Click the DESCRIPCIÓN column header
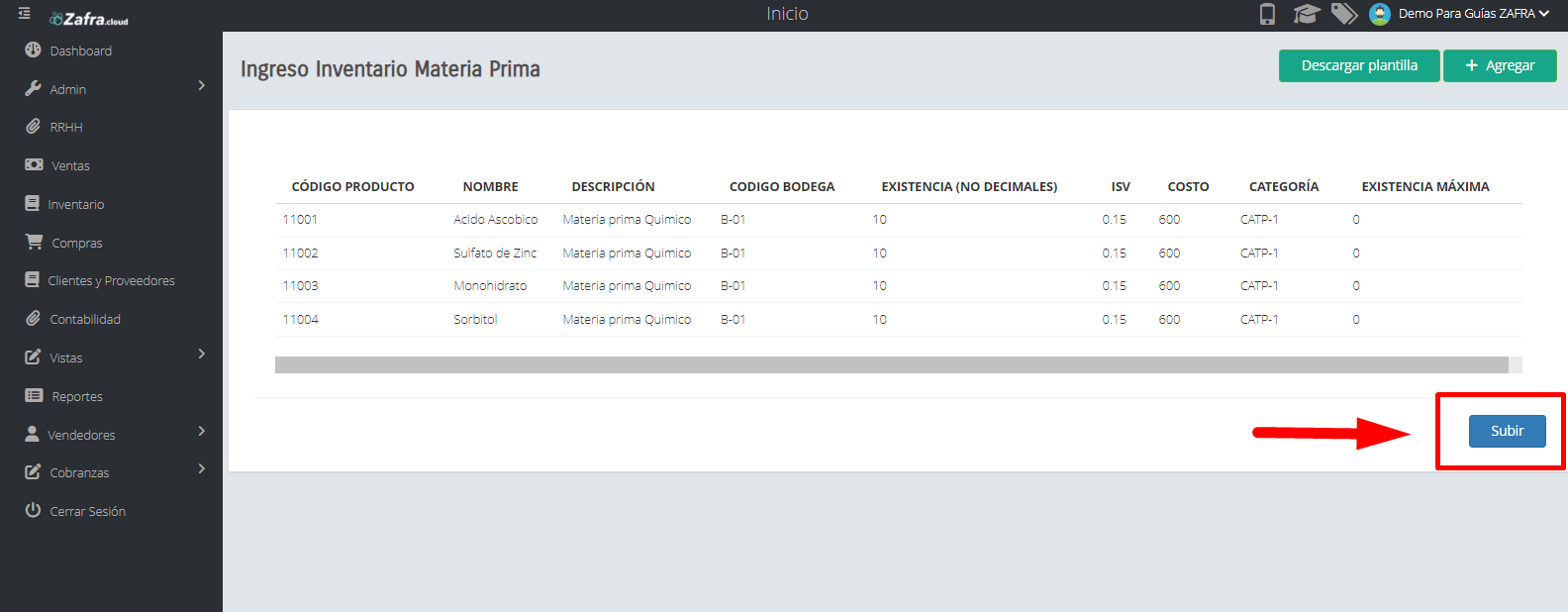This screenshot has height=612, width=1568. pos(613,186)
